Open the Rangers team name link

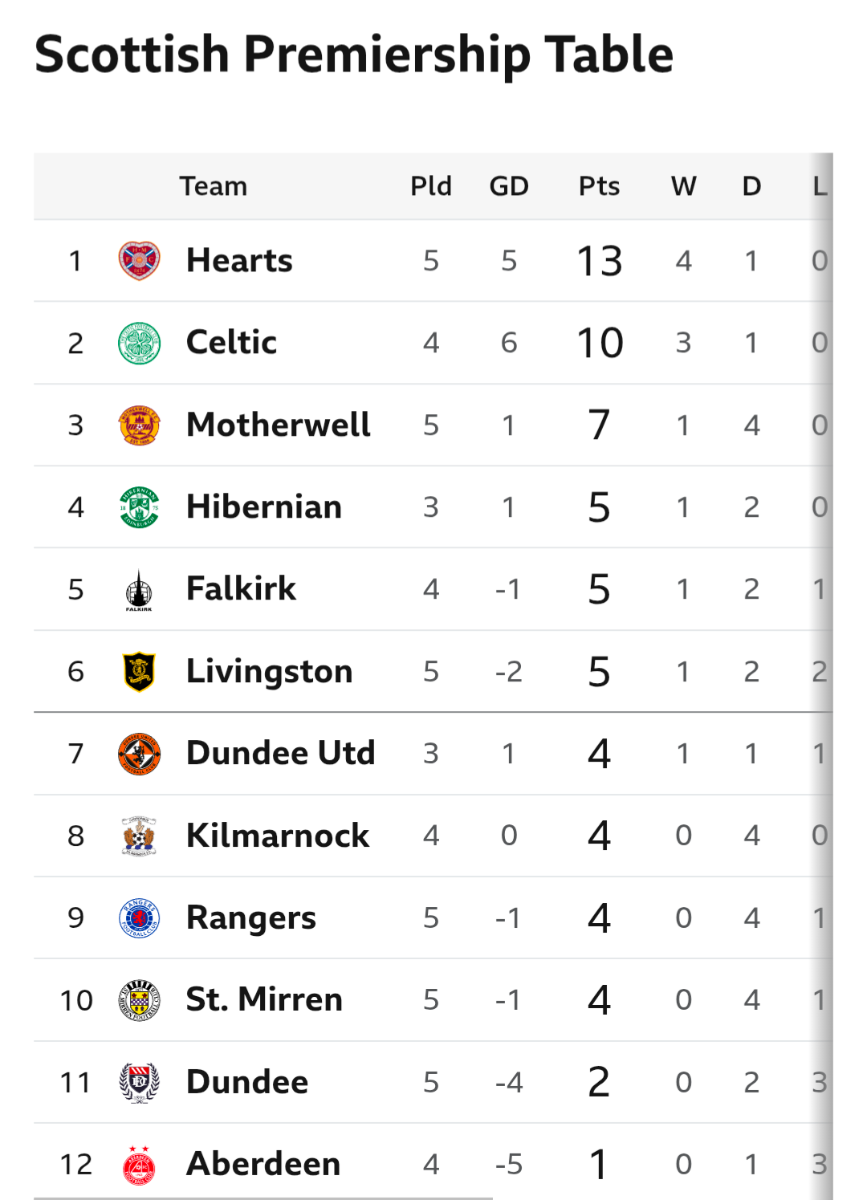251,918
